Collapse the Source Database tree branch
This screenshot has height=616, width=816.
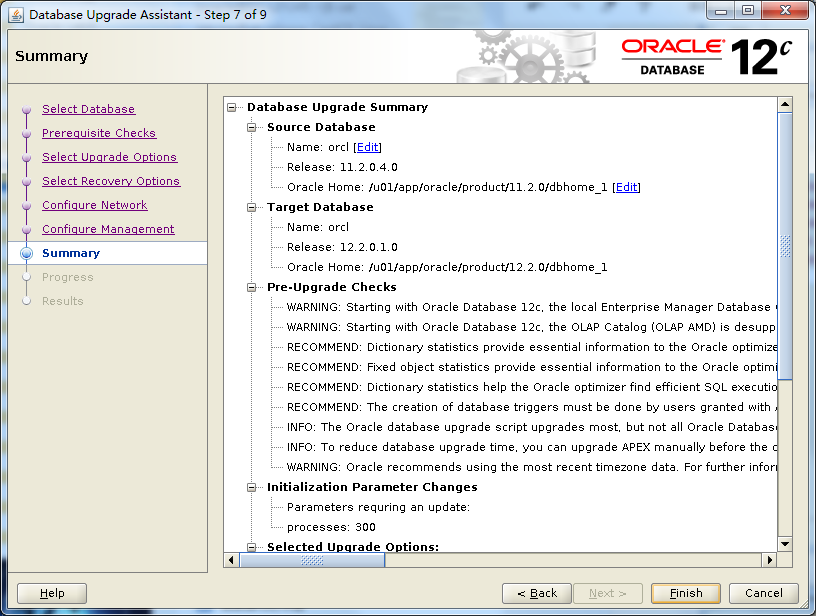[x=249, y=127]
